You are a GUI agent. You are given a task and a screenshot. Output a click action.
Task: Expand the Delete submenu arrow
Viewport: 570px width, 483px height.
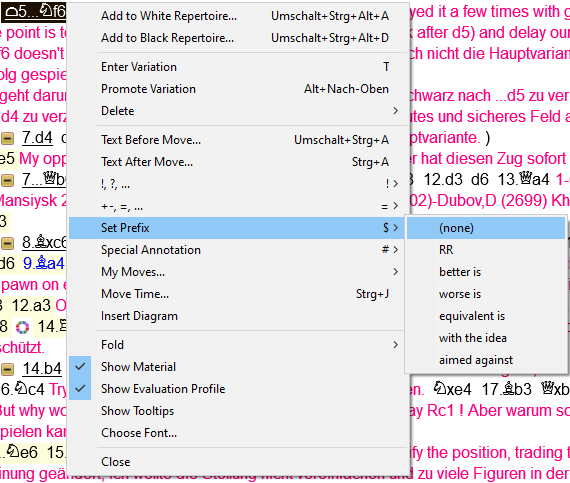(x=396, y=111)
